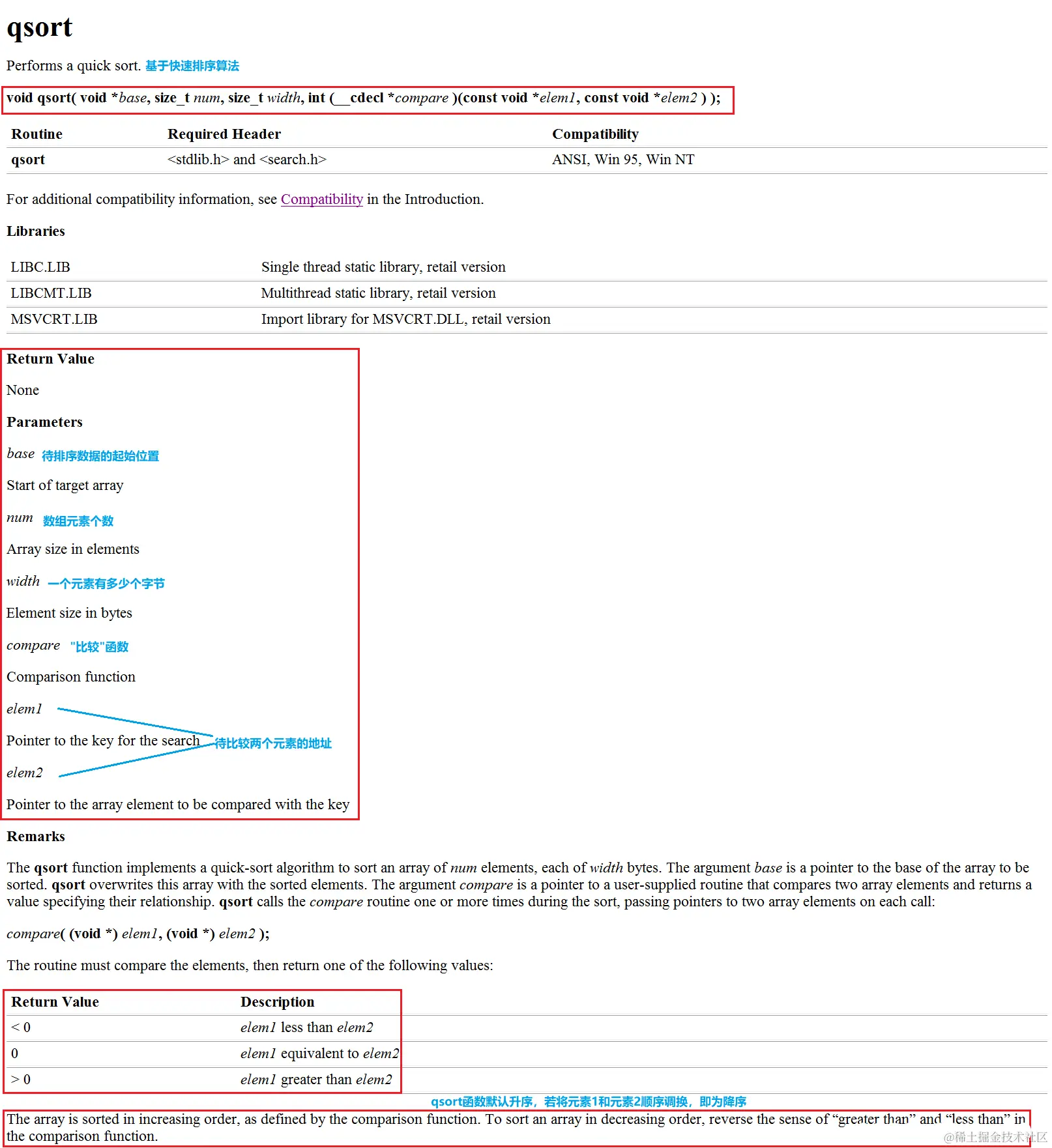
Task: Open the Compatibility link in the Introduction sentence
Action: 321,199
